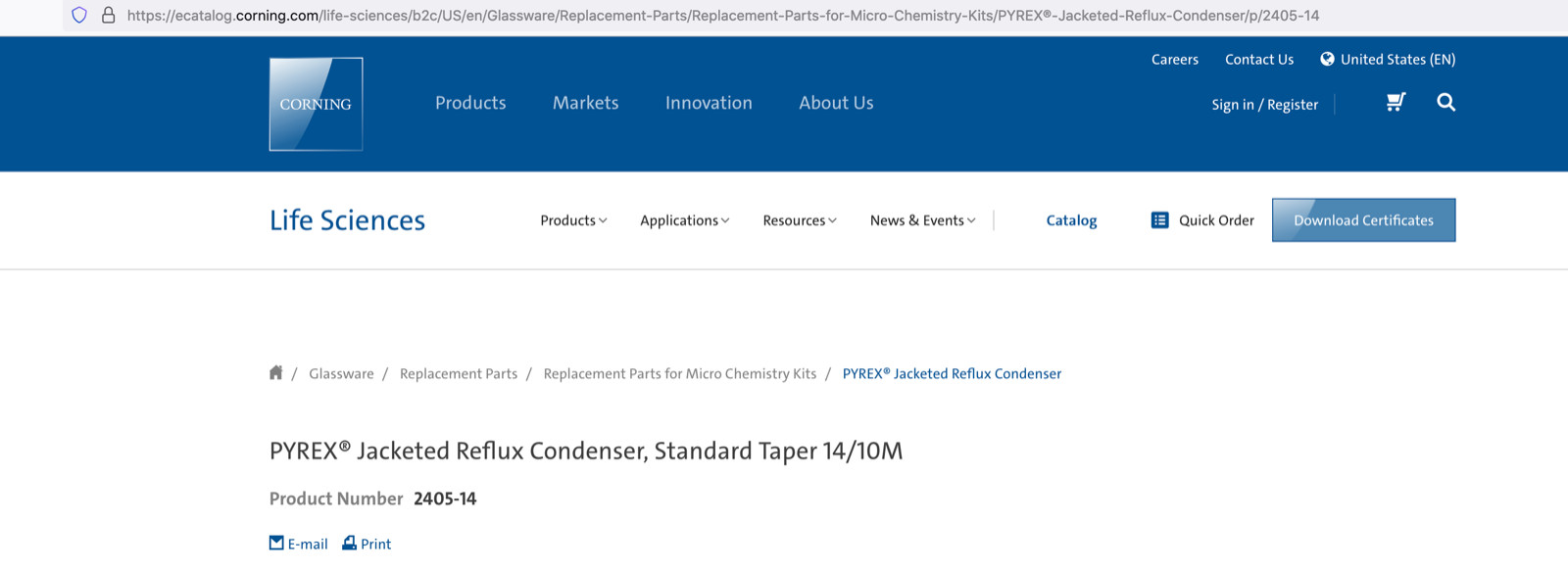Open the top Products menu in blue header
Viewport: 1568px width, 570px height.
pos(470,103)
